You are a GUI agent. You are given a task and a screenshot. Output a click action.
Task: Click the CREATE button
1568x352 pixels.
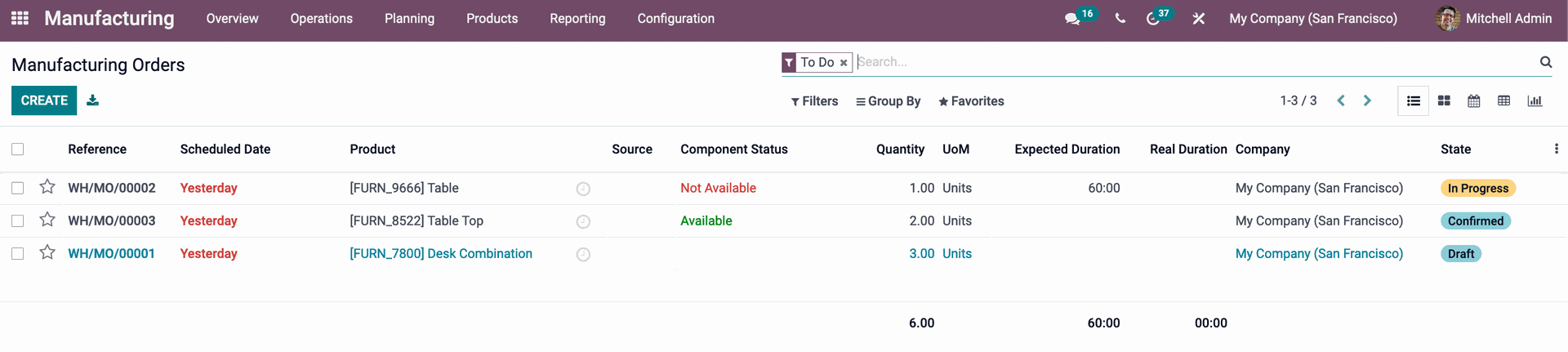coord(44,100)
